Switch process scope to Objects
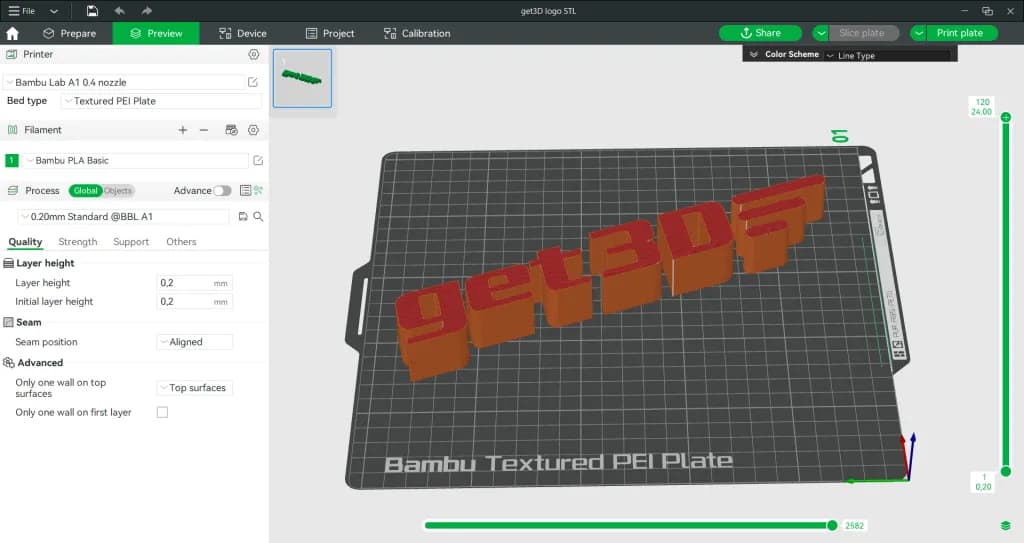The height and width of the screenshot is (543, 1024). [118, 190]
